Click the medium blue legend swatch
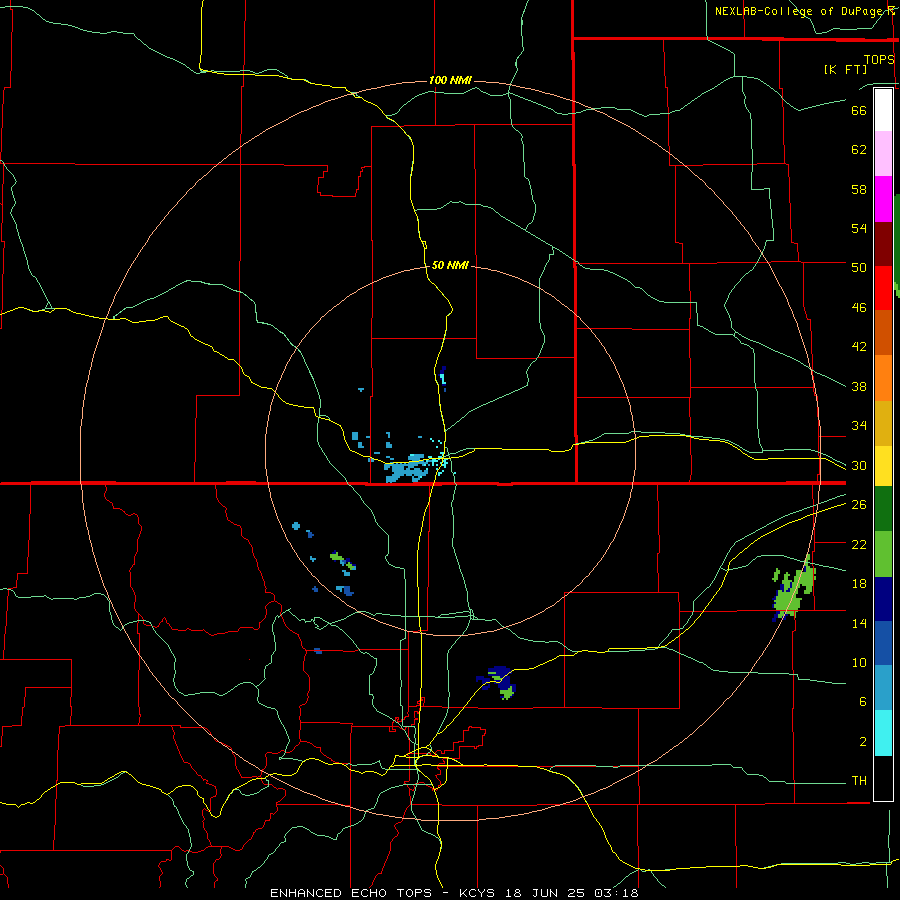900x900 pixels. (x=883, y=643)
